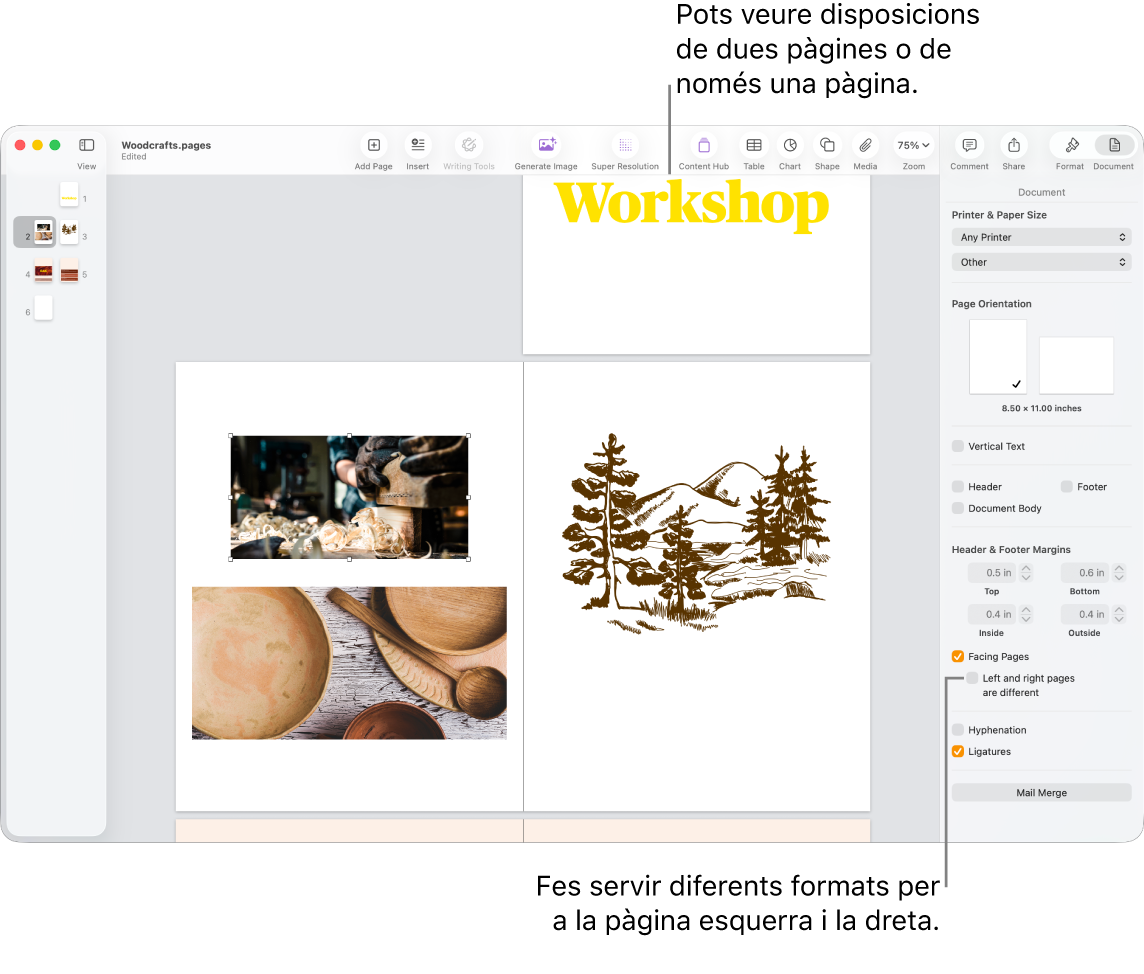Increase the Top margin with its stepper
The image size is (1144, 974).
1026,568
